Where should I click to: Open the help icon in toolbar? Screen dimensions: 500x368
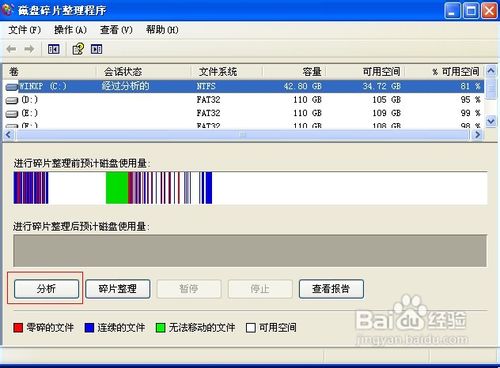[x=78, y=49]
